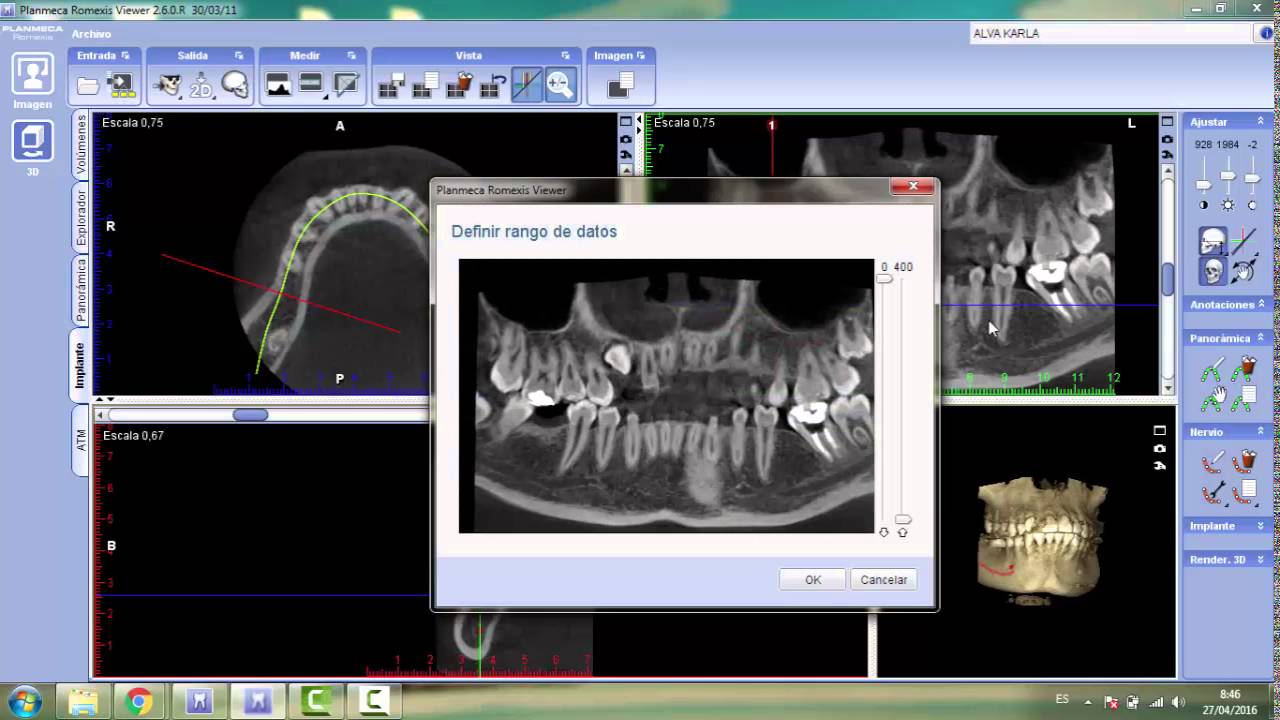This screenshot has height=720, width=1280.
Task: Switch to the ATM vertical tab
Action: click(x=81, y=440)
